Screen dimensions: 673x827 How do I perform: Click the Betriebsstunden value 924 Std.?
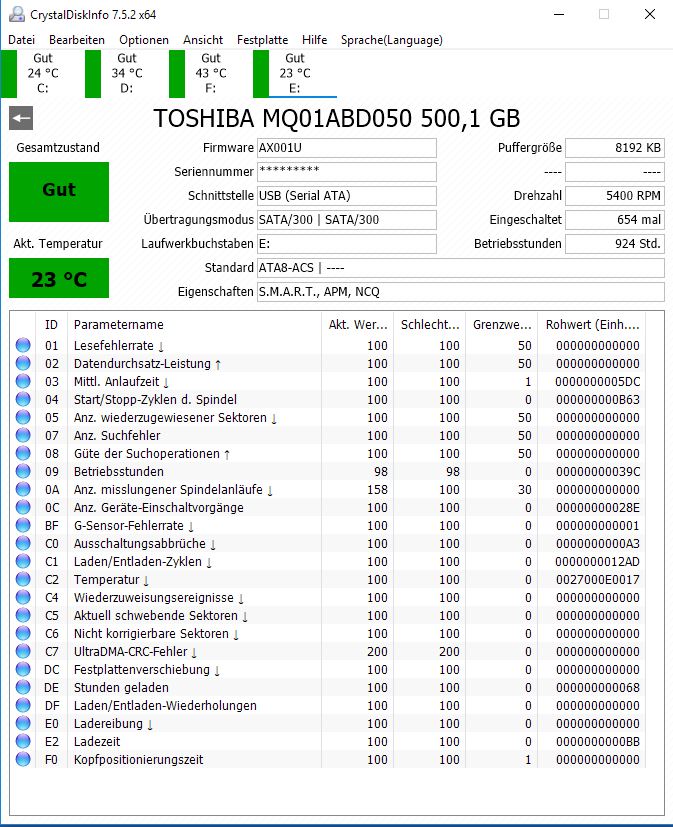point(614,244)
